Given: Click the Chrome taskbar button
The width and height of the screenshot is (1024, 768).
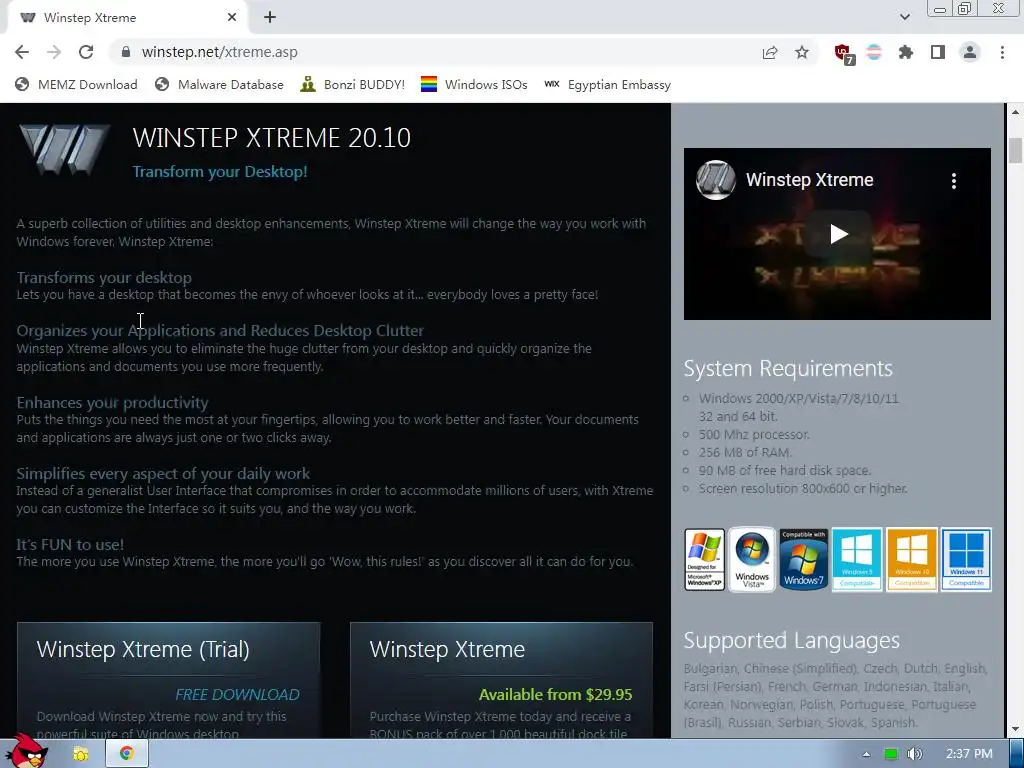Looking at the screenshot, I should coord(127,754).
